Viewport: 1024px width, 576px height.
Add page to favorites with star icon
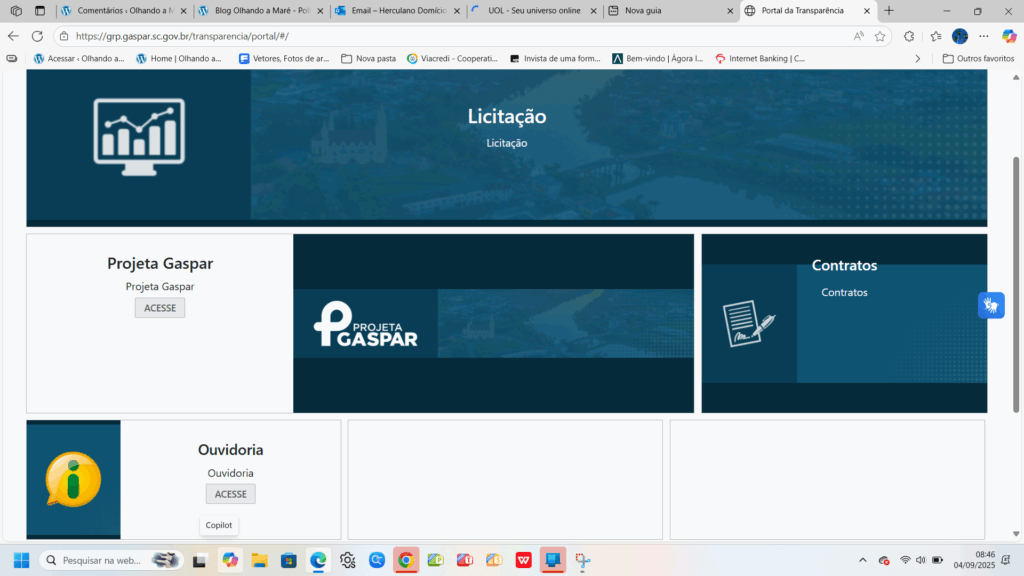pos(880,36)
